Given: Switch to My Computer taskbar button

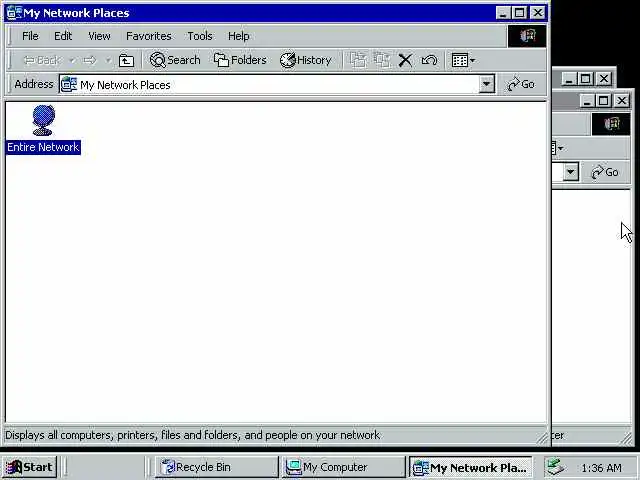Looking at the screenshot, I should tap(343, 467).
